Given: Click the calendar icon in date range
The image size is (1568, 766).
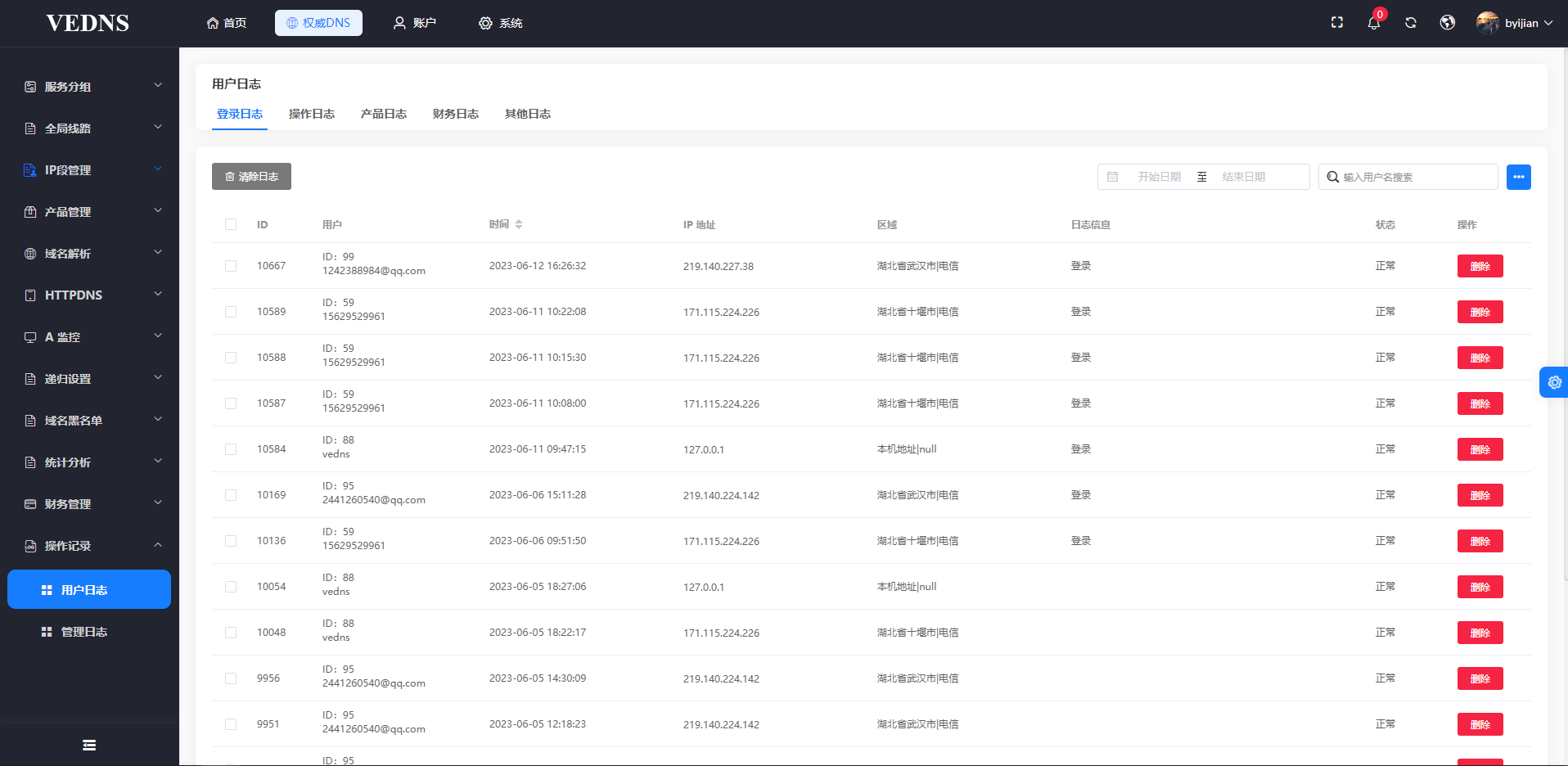Looking at the screenshot, I should coord(1112,177).
